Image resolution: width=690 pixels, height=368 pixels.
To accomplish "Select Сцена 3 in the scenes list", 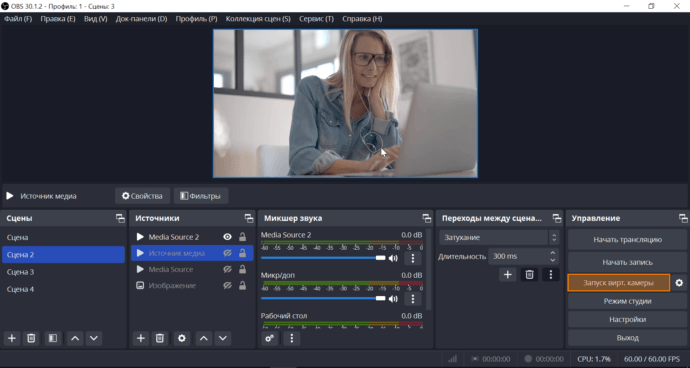I will [63, 272].
